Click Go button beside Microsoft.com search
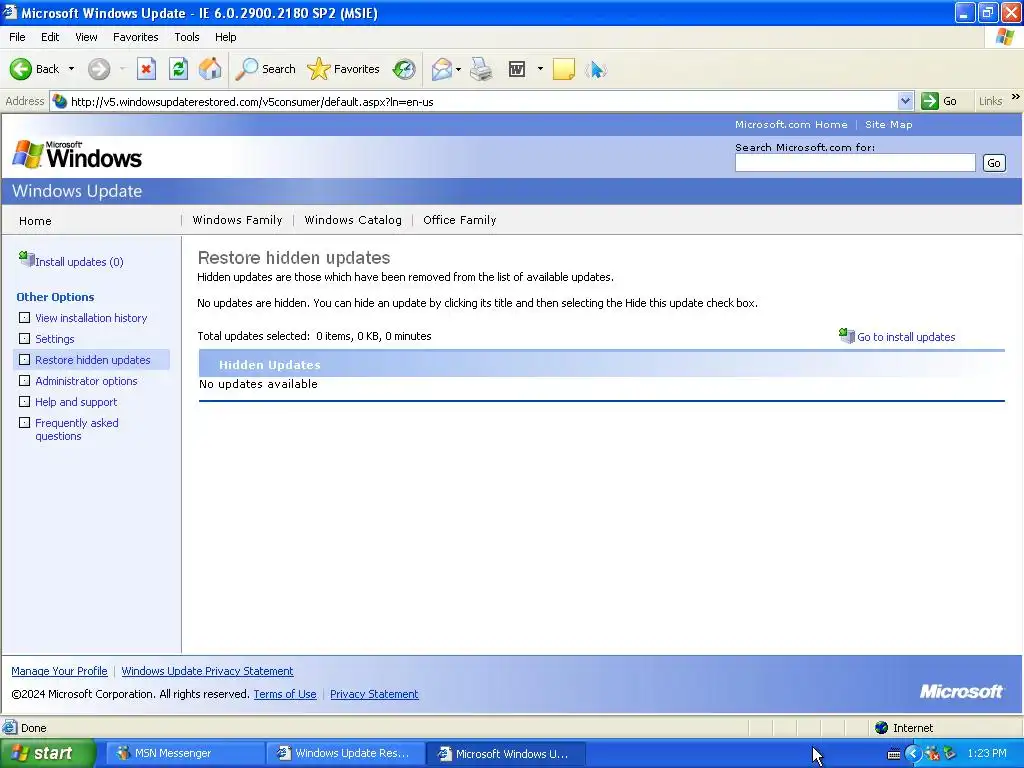This screenshot has height=768, width=1024. (994, 163)
